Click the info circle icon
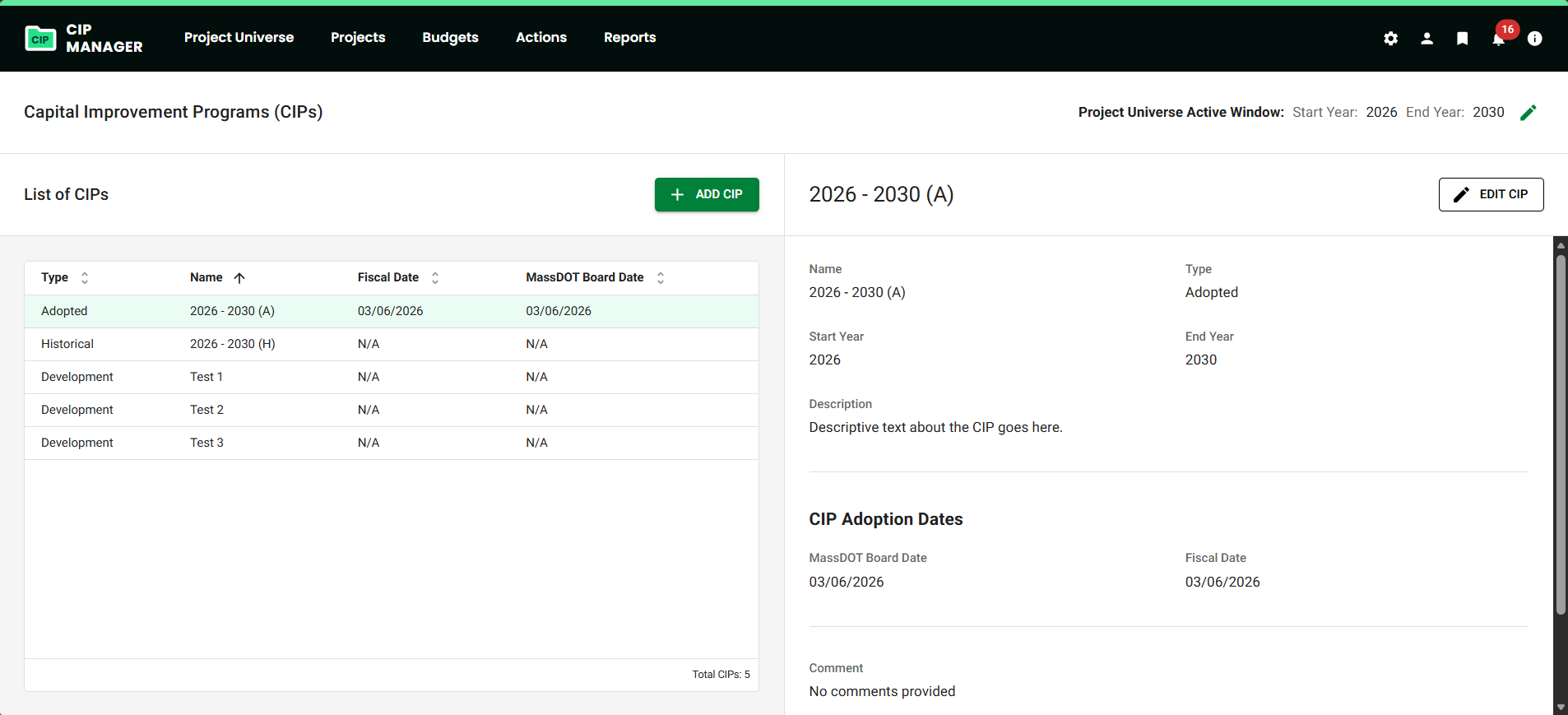Image resolution: width=1568 pixels, height=715 pixels. (1534, 39)
